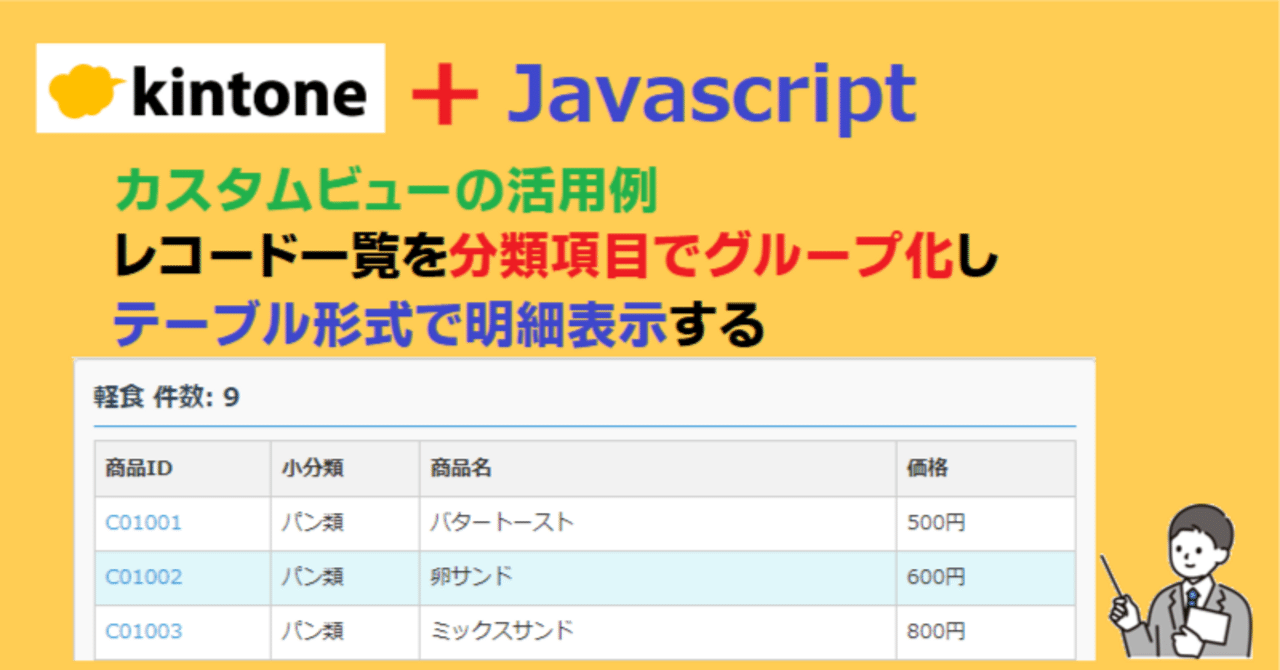The image size is (1280, 670).
Task: Click the 小分類 column header
Action: point(345,468)
